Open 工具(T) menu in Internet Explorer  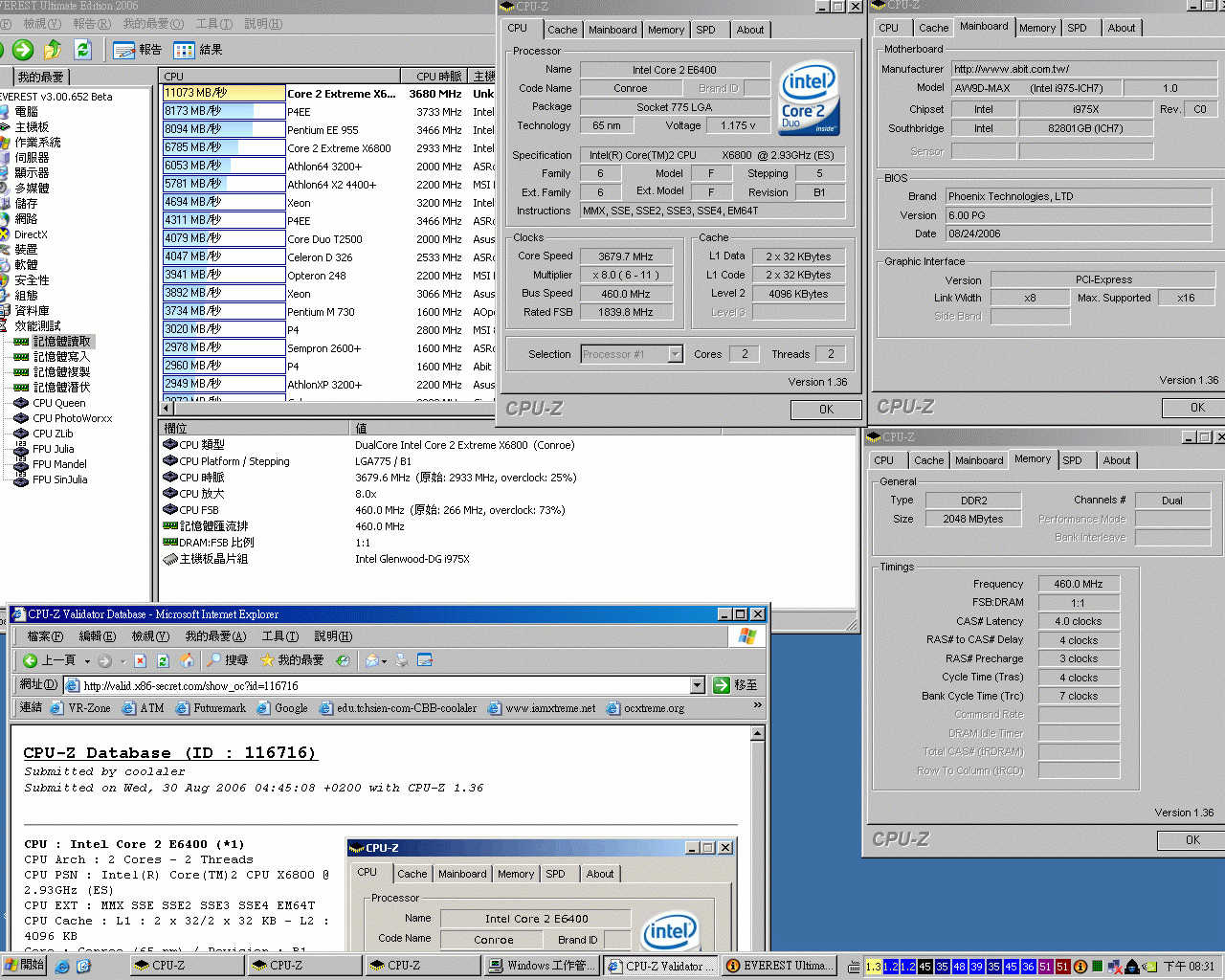click(280, 636)
